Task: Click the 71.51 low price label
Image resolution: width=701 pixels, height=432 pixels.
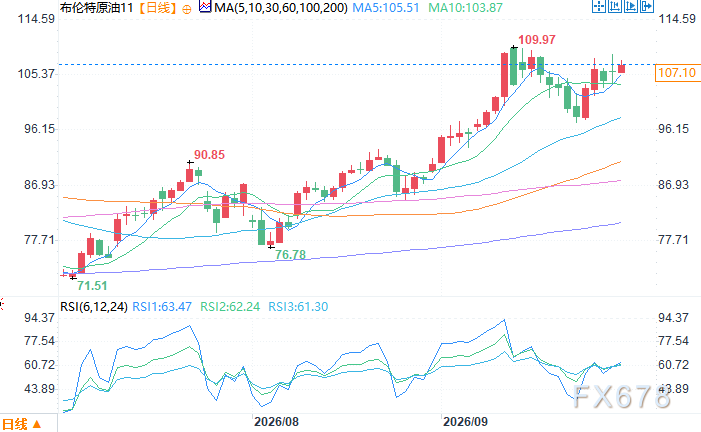Action: pos(92,285)
